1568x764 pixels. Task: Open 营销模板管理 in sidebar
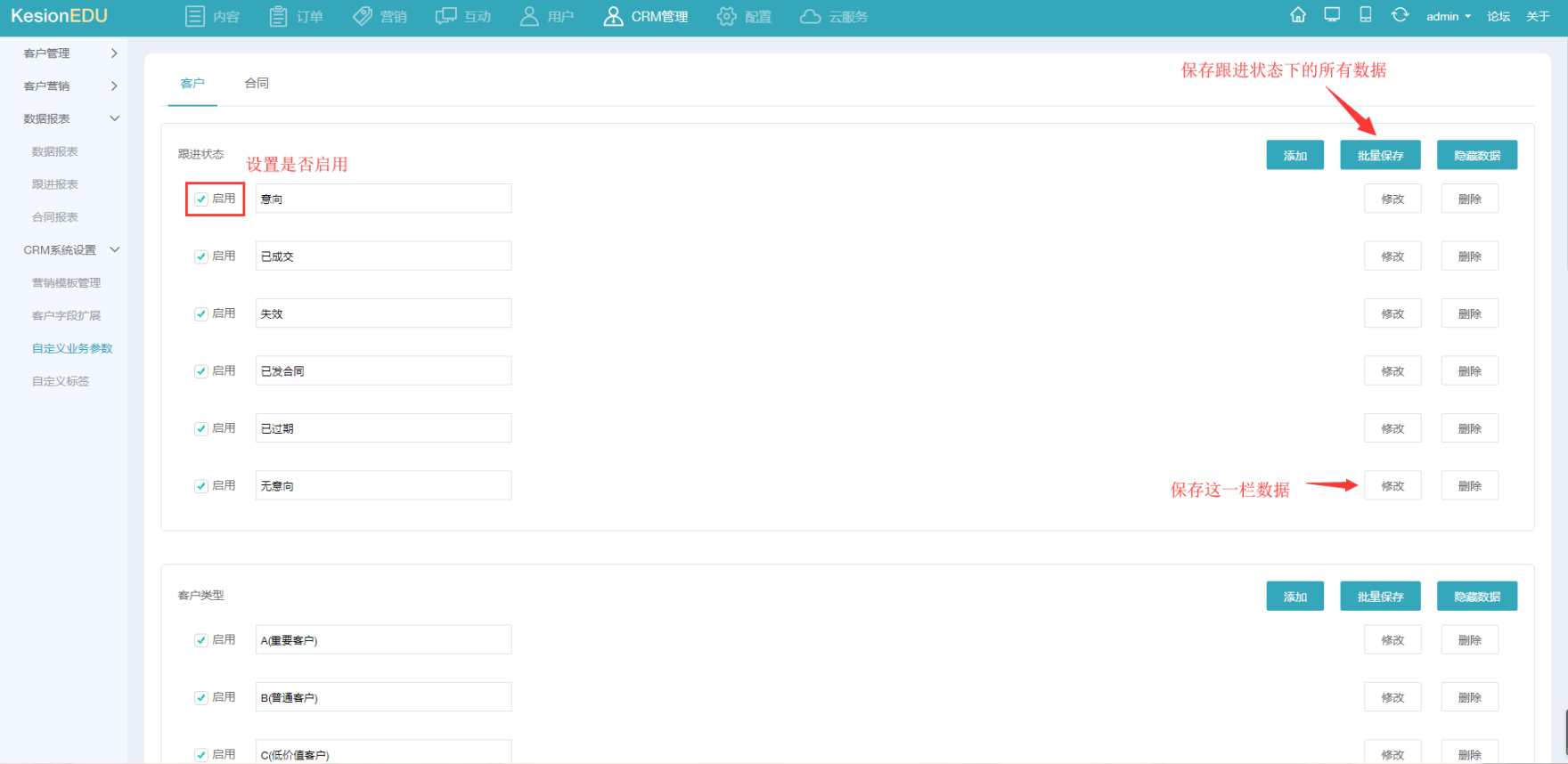coord(67,283)
